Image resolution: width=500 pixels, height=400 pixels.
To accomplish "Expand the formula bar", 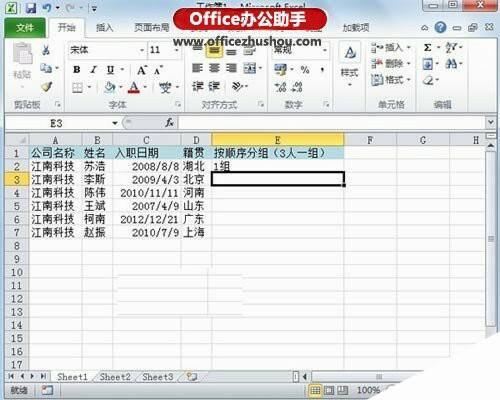I will tap(490, 122).
